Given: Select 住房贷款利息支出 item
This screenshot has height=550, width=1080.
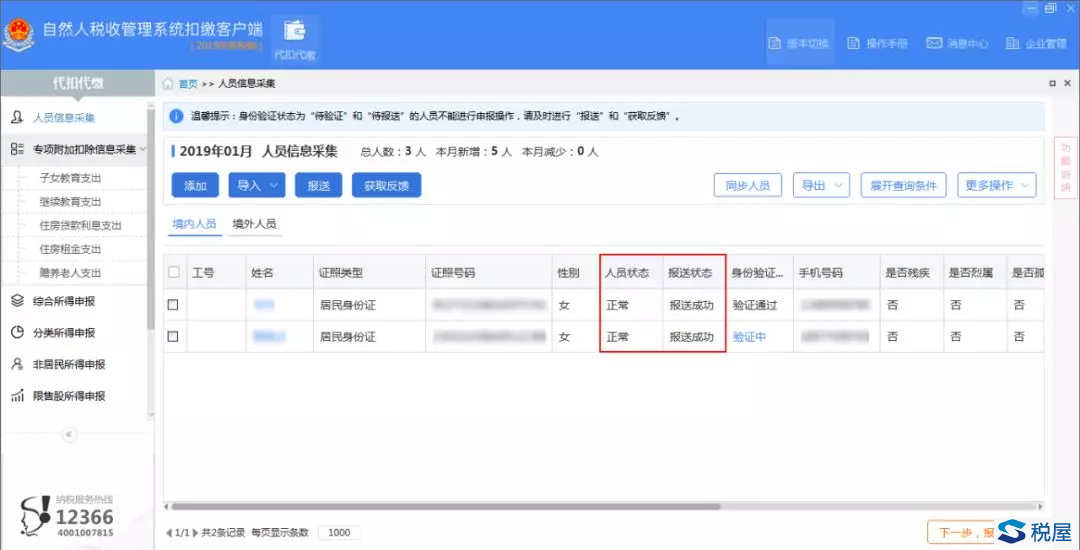Looking at the screenshot, I should point(81,225).
